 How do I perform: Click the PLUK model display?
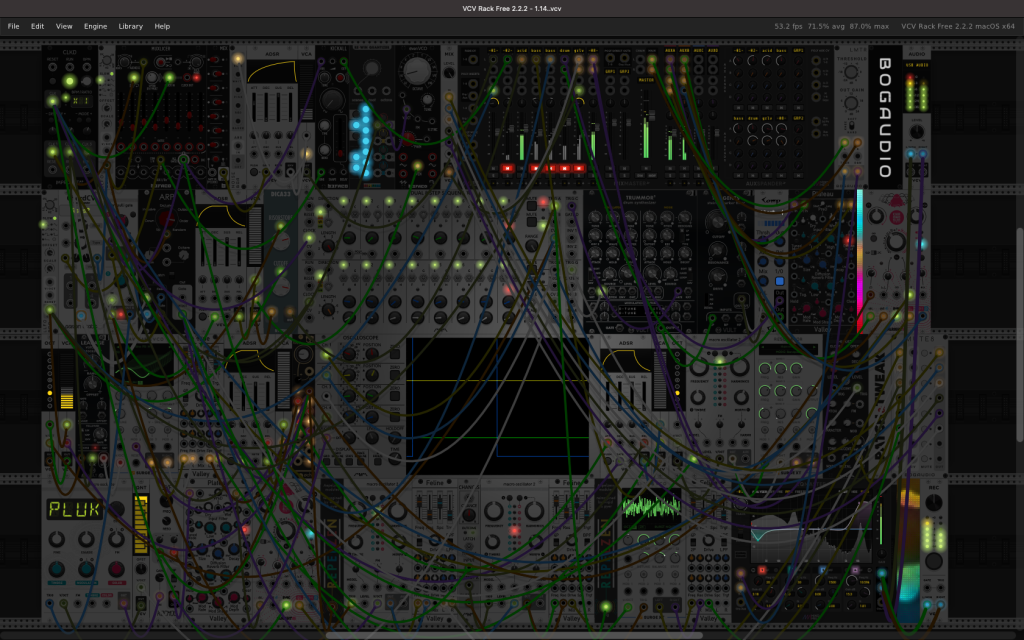(74, 509)
